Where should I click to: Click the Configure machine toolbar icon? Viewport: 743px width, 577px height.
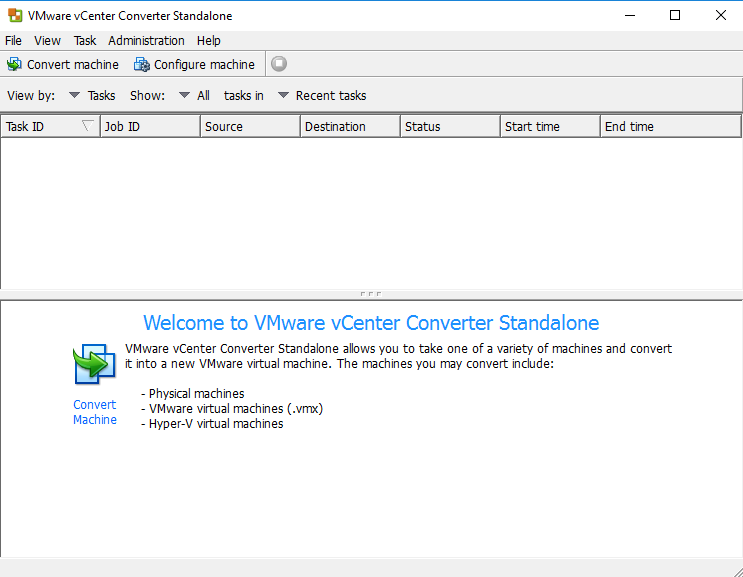point(142,64)
